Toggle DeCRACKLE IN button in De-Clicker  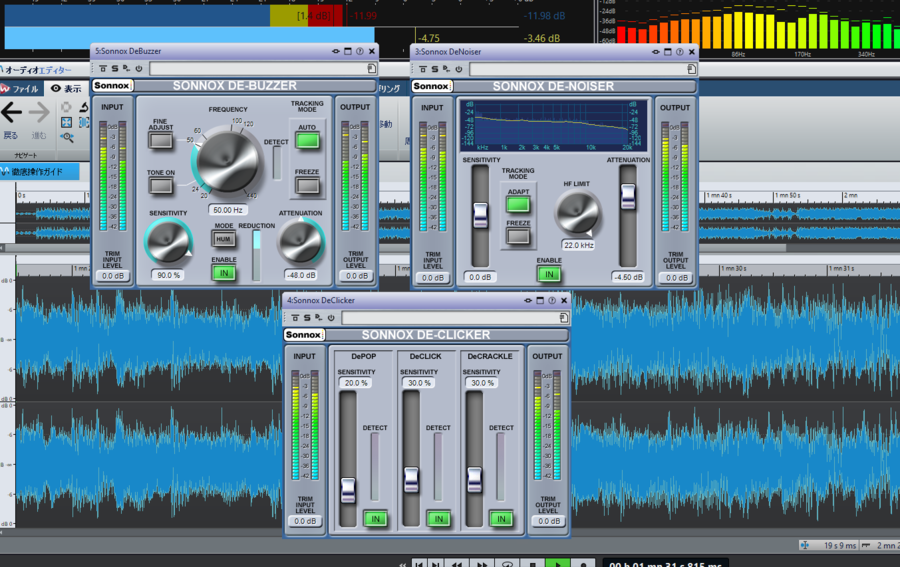[x=501, y=519]
